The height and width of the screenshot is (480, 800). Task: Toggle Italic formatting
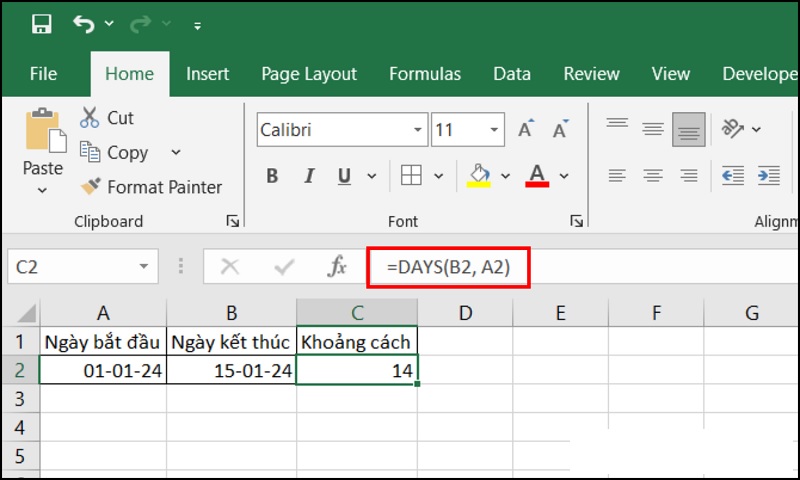pos(308,176)
